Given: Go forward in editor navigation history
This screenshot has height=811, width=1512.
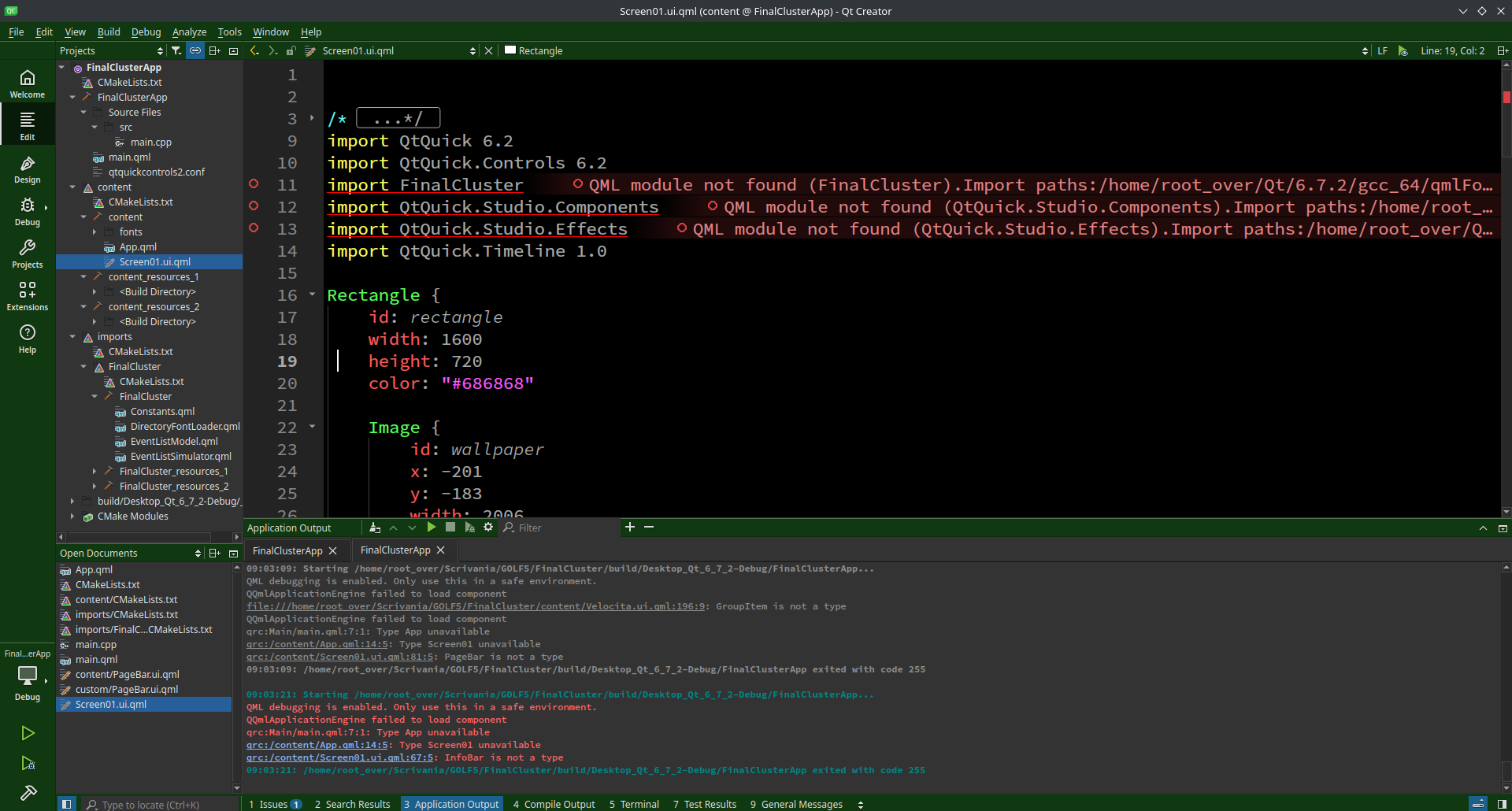Looking at the screenshot, I should click(x=272, y=50).
